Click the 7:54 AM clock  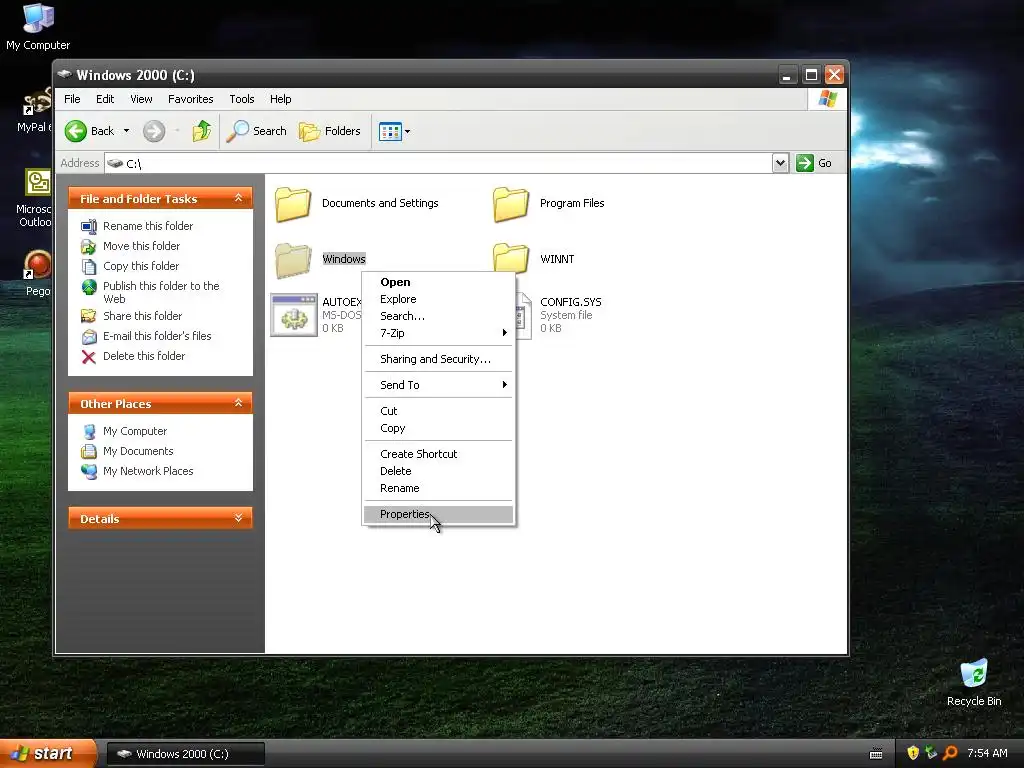point(987,754)
